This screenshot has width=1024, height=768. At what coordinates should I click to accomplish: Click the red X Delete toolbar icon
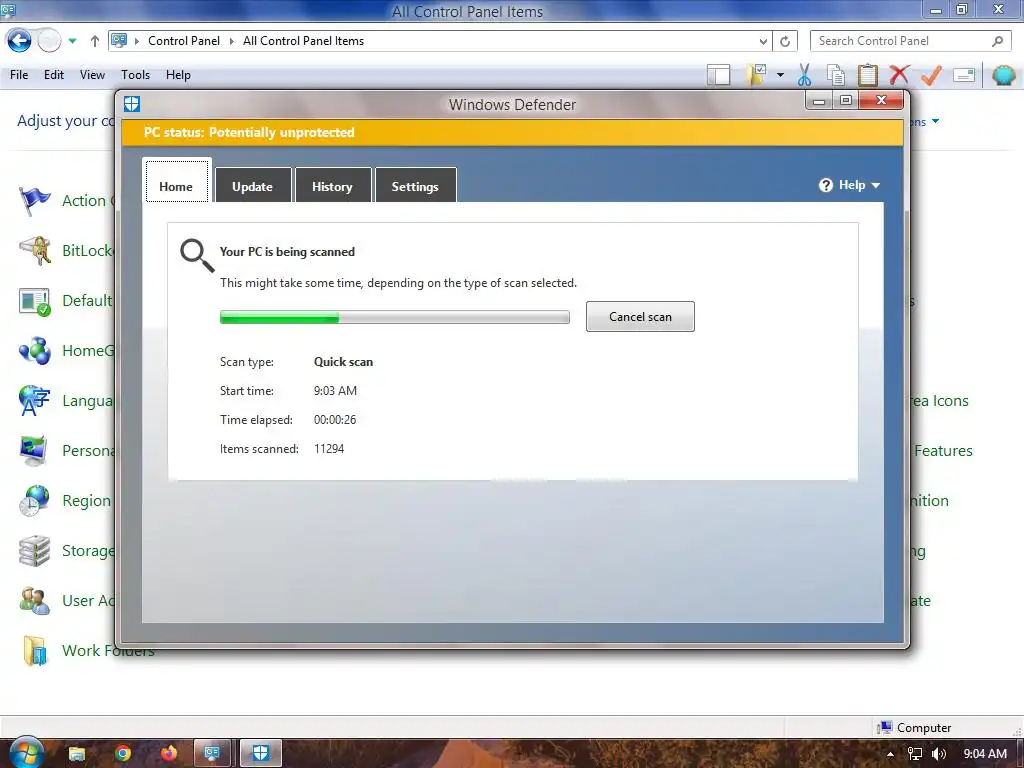click(899, 75)
